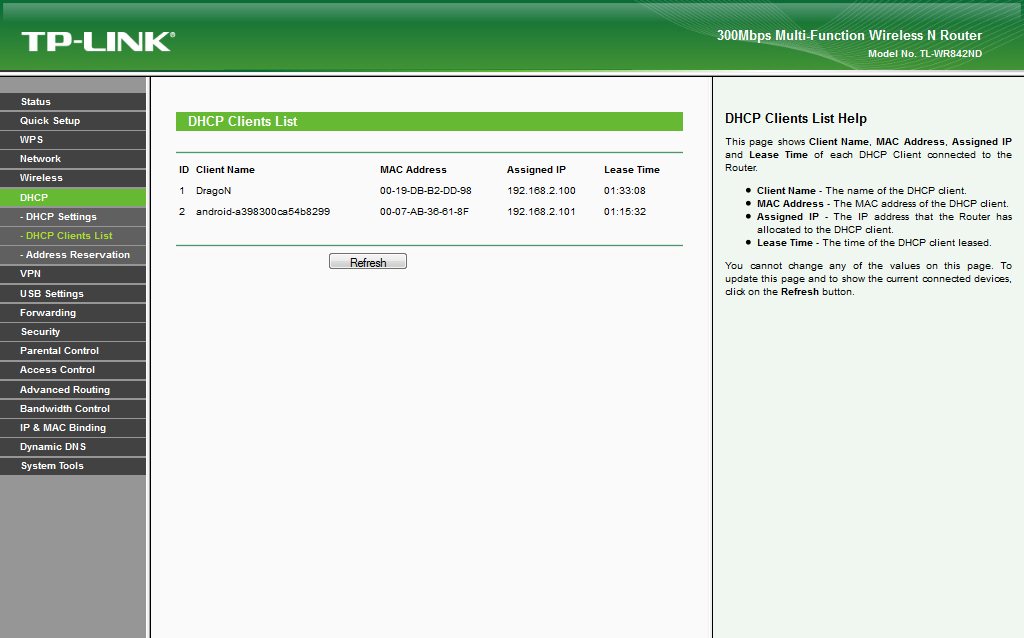This screenshot has height=638, width=1024.
Task: Open Access Control page
Action: tap(72, 370)
